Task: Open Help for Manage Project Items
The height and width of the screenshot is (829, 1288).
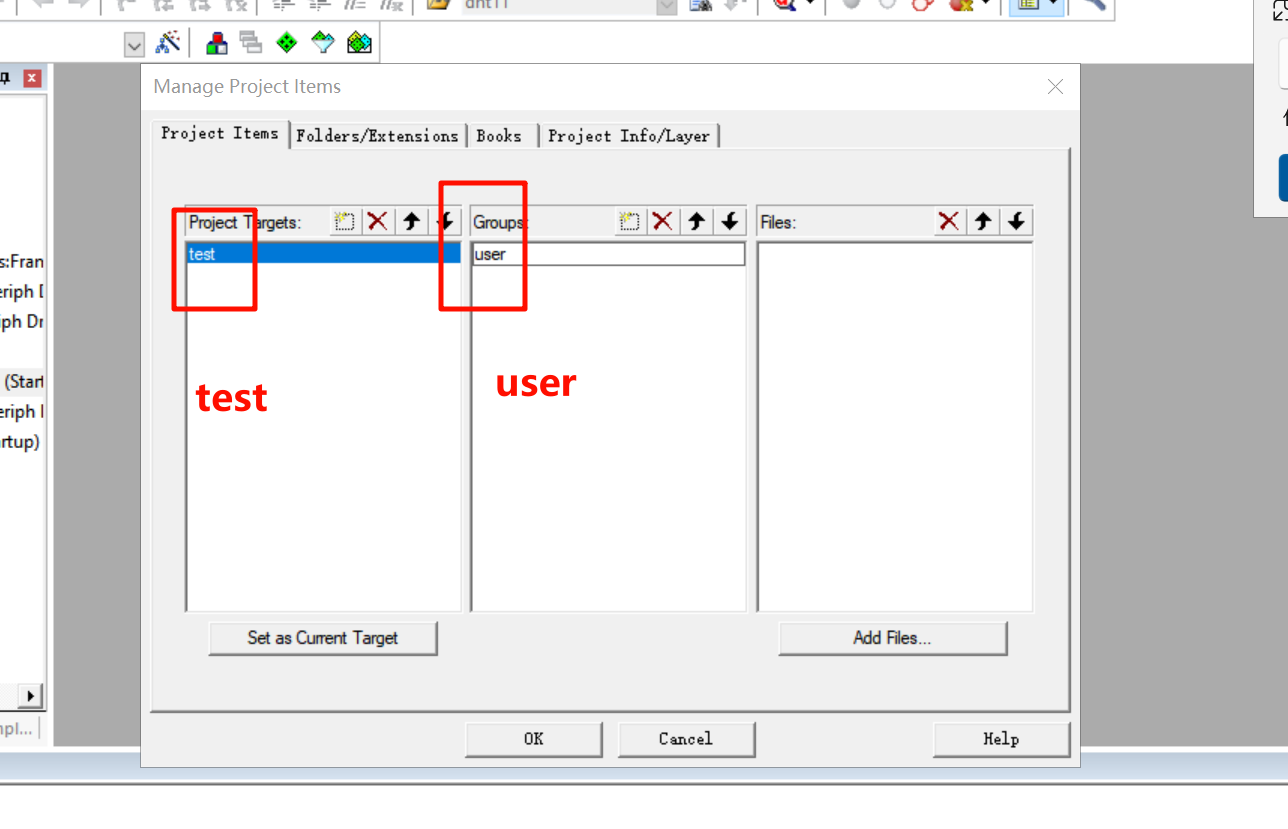Action: tap(1001, 739)
